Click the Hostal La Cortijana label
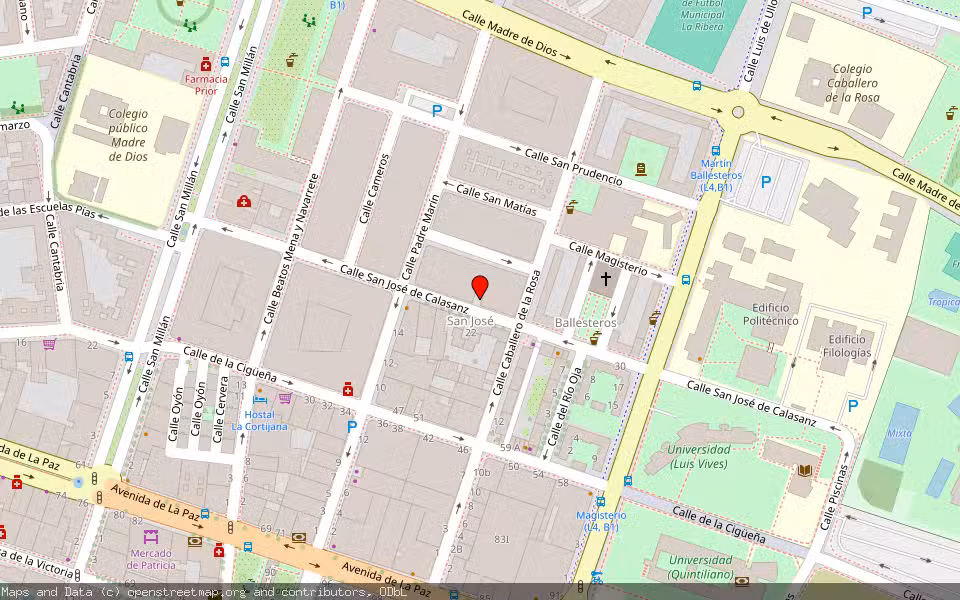 click(x=257, y=420)
